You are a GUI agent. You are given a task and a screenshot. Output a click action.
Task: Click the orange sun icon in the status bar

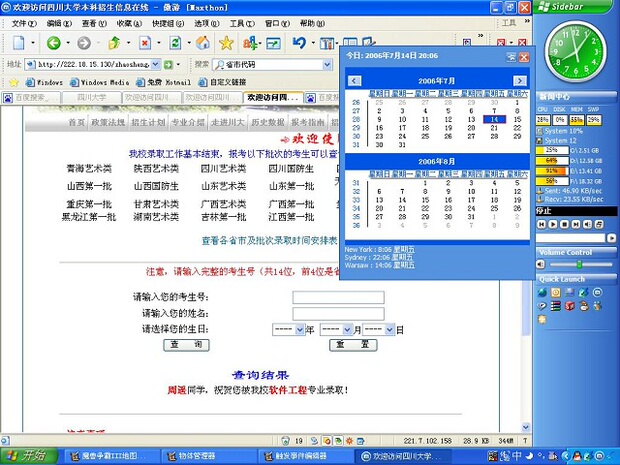(350, 440)
